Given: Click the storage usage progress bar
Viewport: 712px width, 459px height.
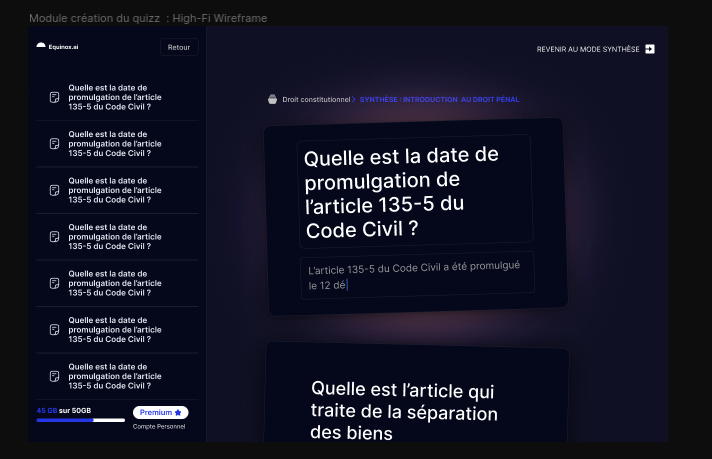Looking at the screenshot, I should pyautogui.click(x=81, y=420).
